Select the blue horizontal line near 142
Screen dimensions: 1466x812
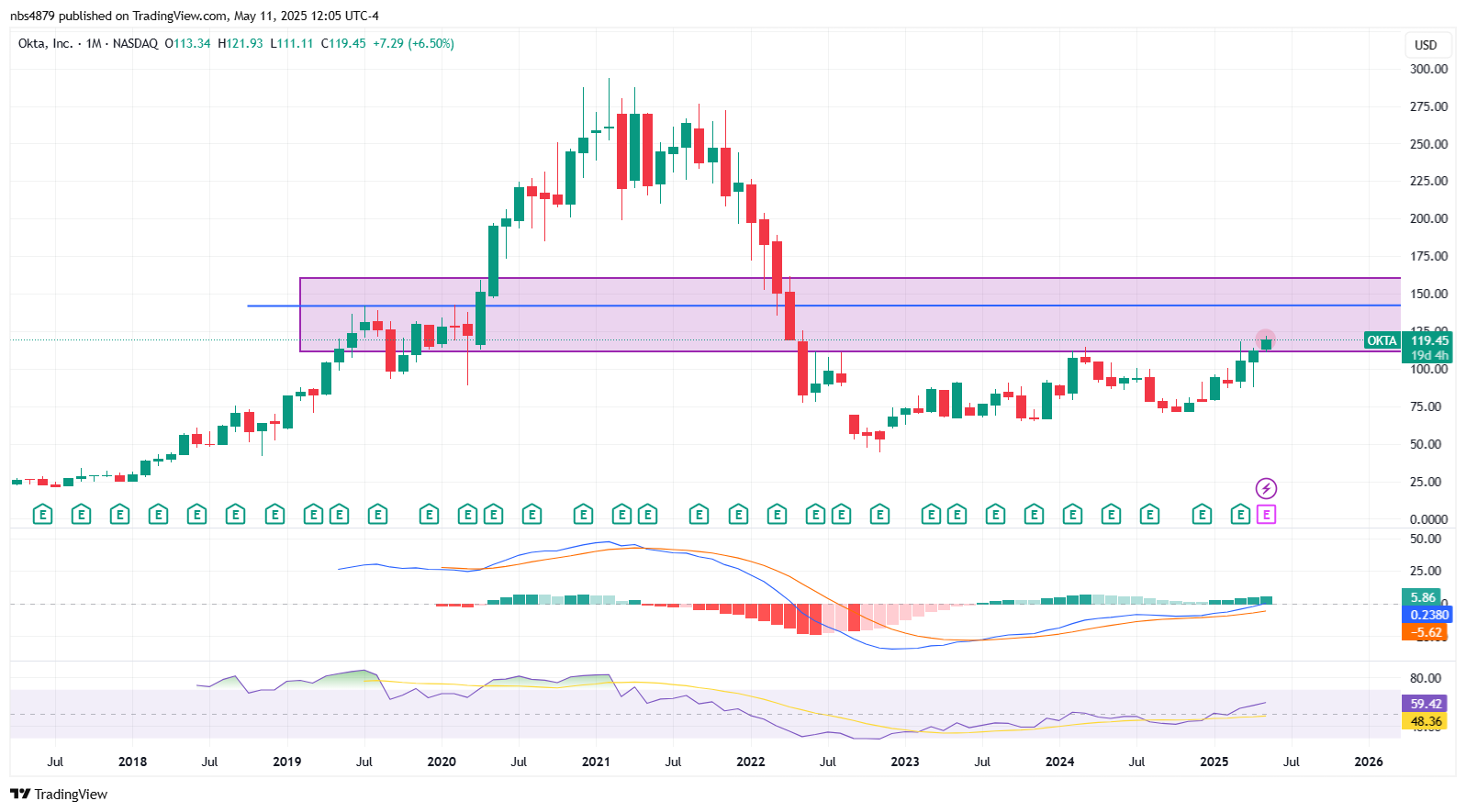pyautogui.click(x=826, y=306)
